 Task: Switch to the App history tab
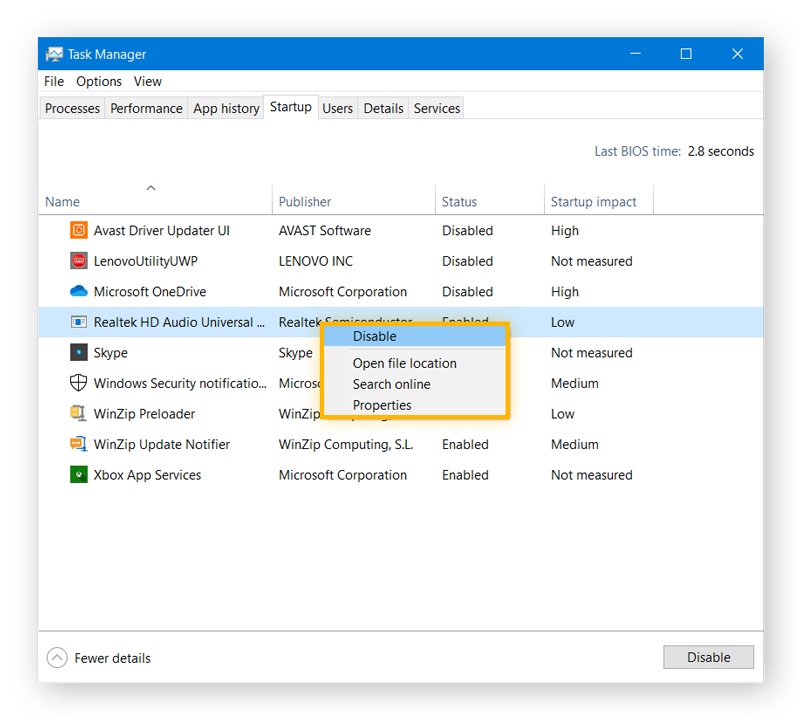tap(226, 108)
